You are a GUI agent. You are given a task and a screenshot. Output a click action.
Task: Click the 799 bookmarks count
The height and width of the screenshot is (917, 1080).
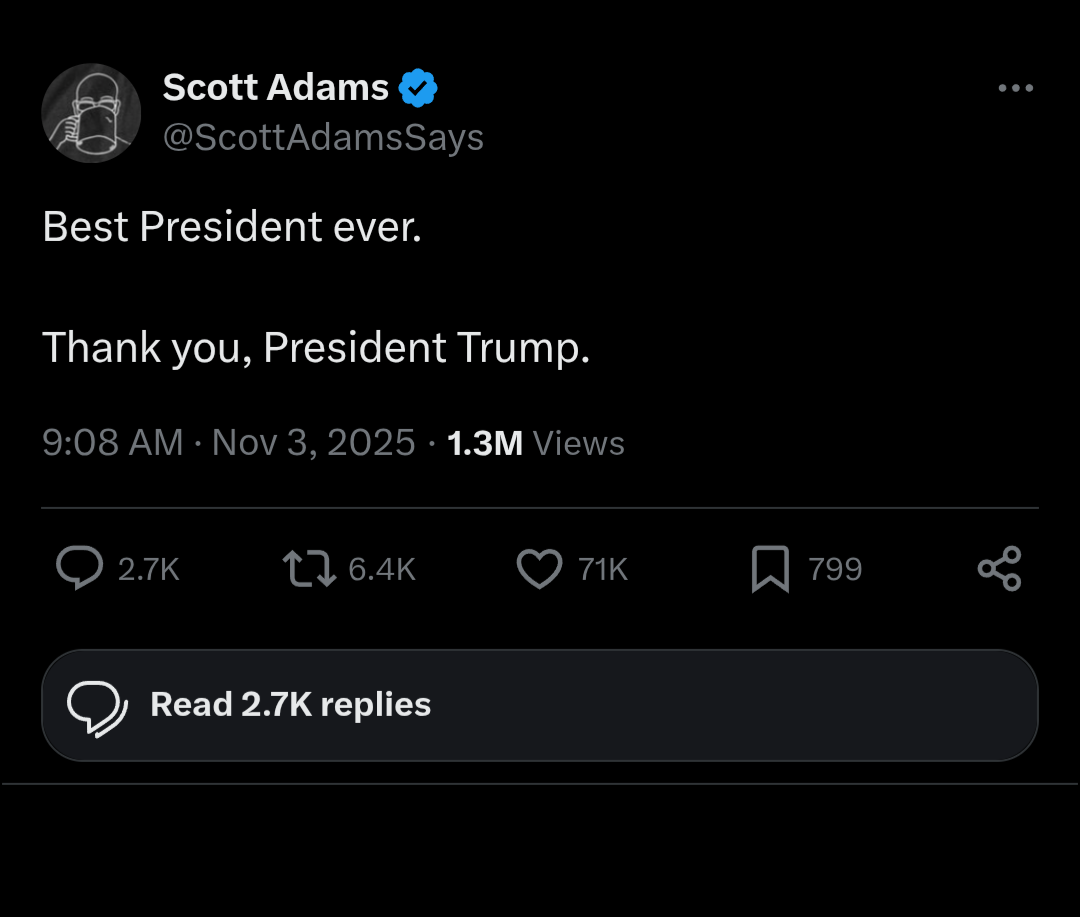(834, 569)
